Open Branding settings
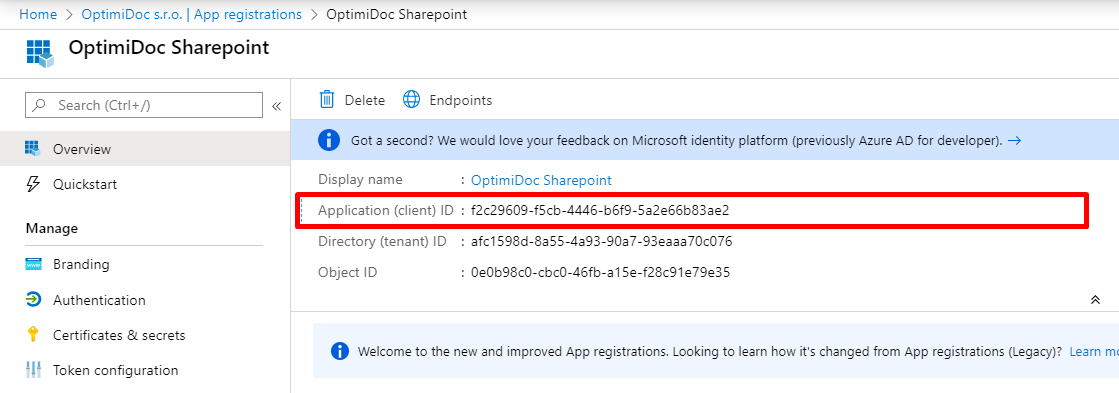 pyautogui.click(x=81, y=264)
